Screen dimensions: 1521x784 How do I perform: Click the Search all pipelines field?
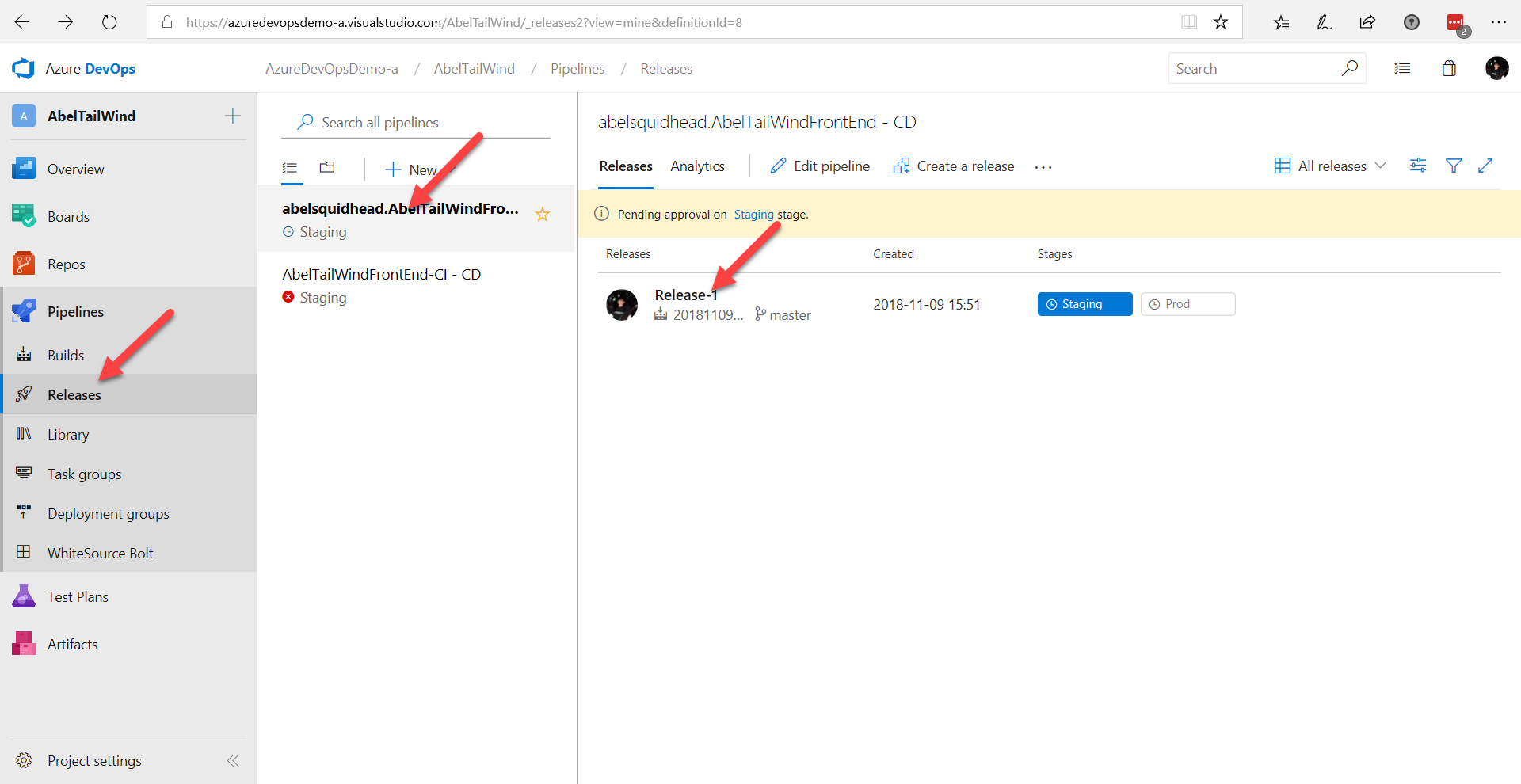coord(416,122)
